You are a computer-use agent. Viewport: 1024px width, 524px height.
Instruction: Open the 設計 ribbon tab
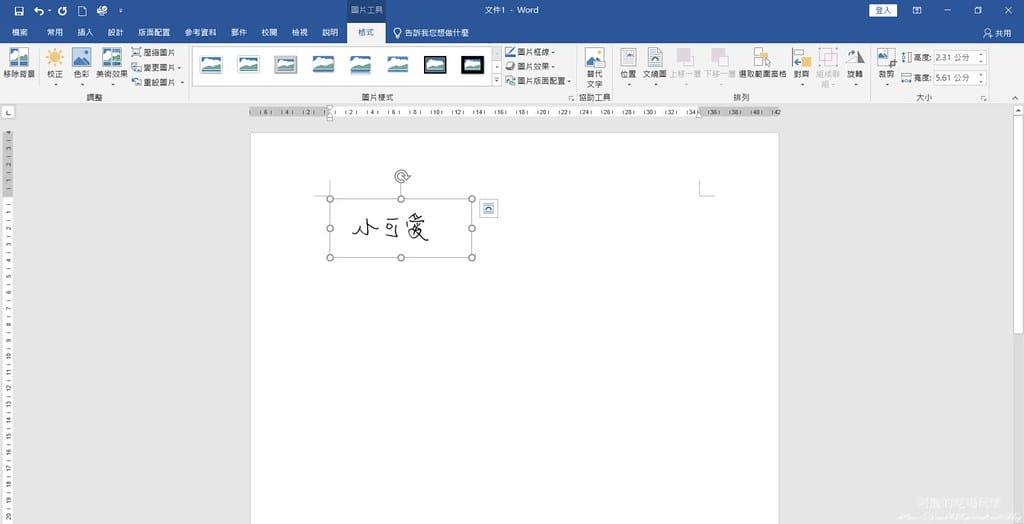pyautogui.click(x=116, y=32)
